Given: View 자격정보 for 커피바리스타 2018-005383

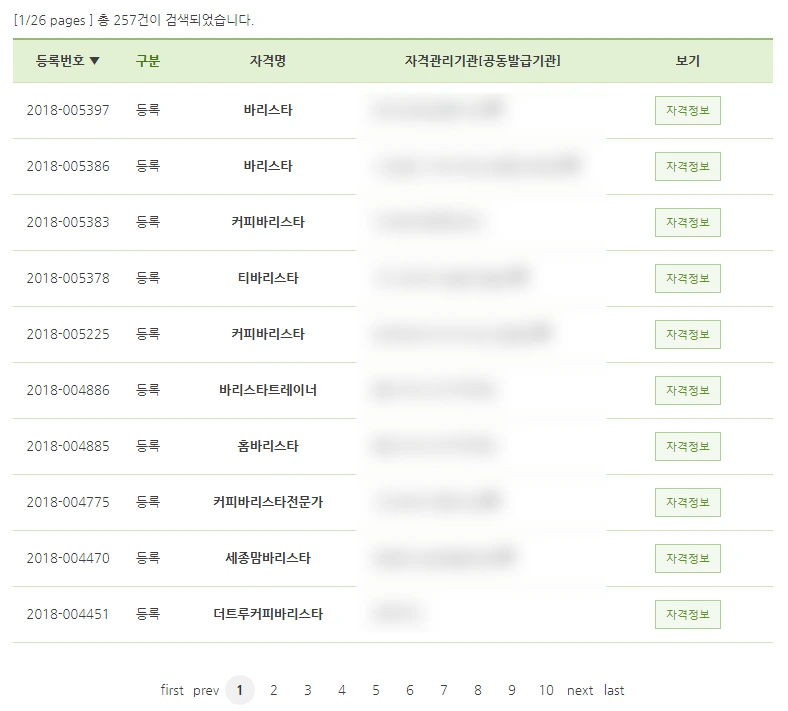Looking at the screenshot, I should point(687,223).
